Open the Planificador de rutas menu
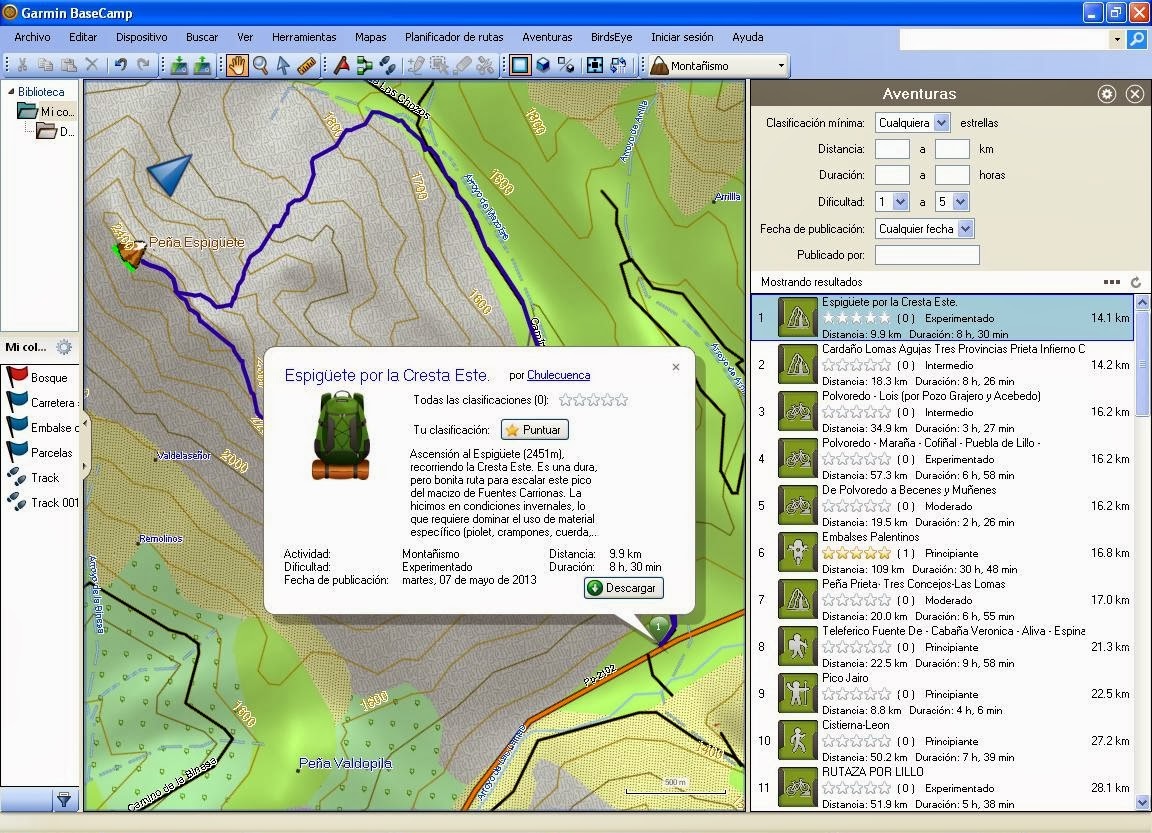Image resolution: width=1152 pixels, height=833 pixels. [454, 37]
